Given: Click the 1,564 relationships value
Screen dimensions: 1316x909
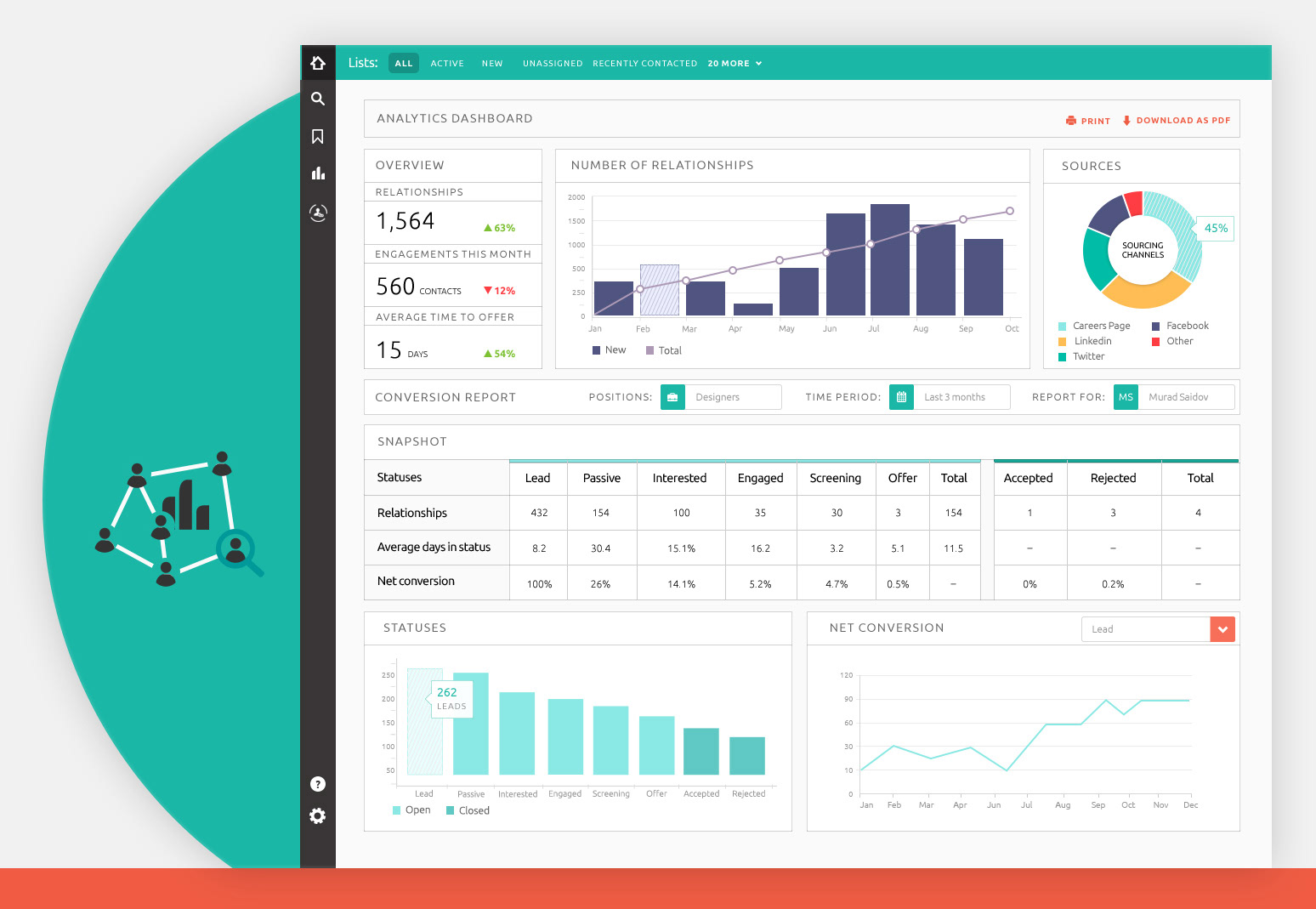Looking at the screenshot, I should (x=406, y=221).
